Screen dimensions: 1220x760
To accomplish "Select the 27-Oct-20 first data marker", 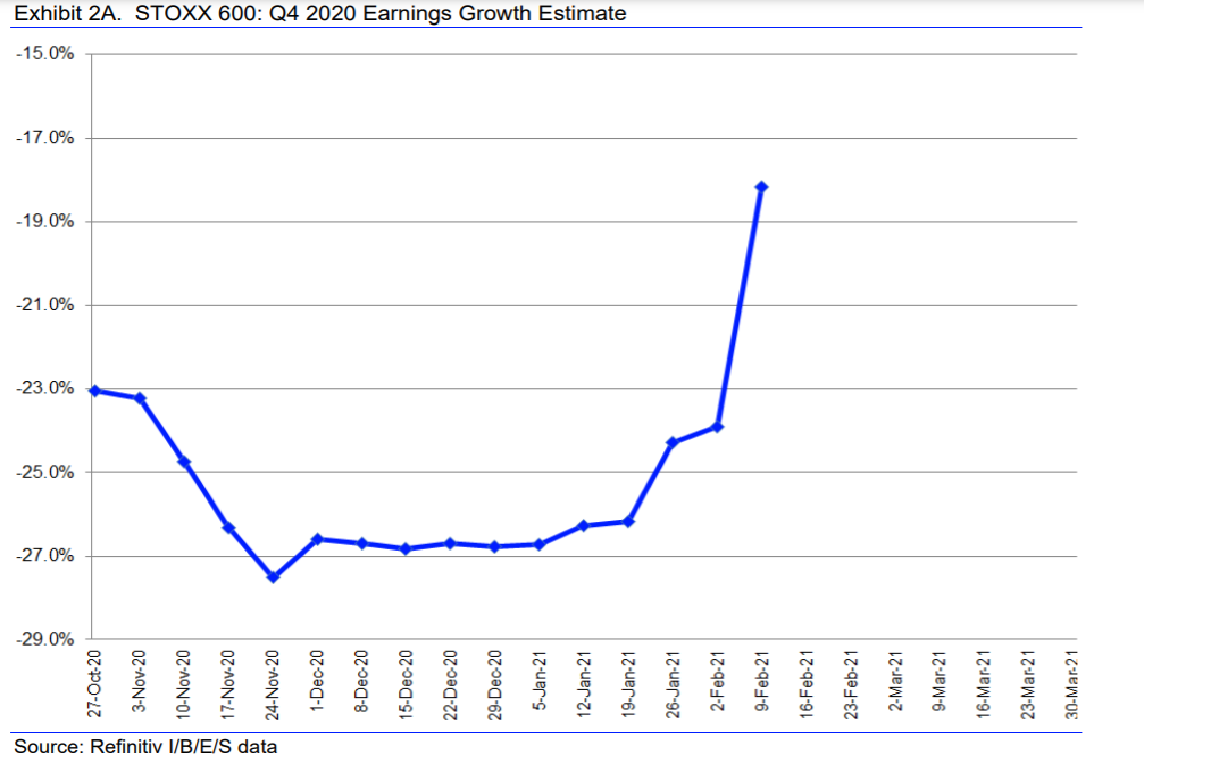I will (95, 390).
